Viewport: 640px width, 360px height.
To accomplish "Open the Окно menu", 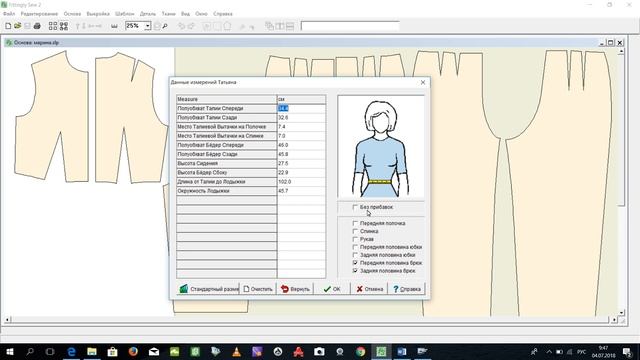I will 201,14.
